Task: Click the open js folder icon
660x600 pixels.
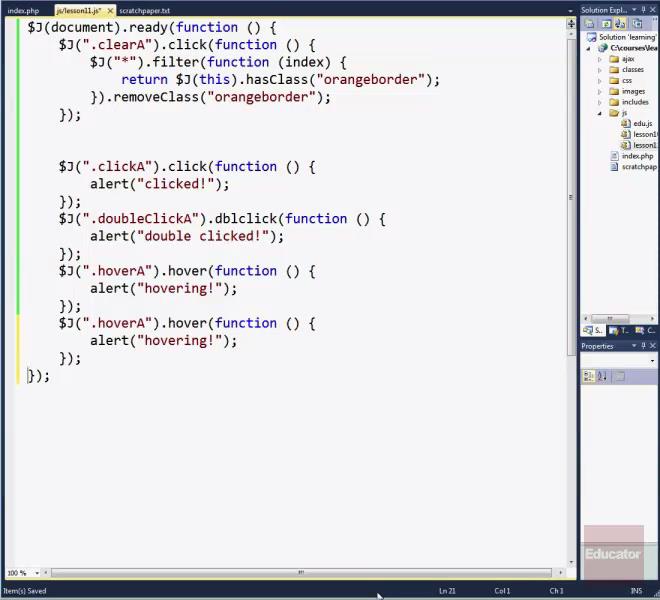Action: 614,113
